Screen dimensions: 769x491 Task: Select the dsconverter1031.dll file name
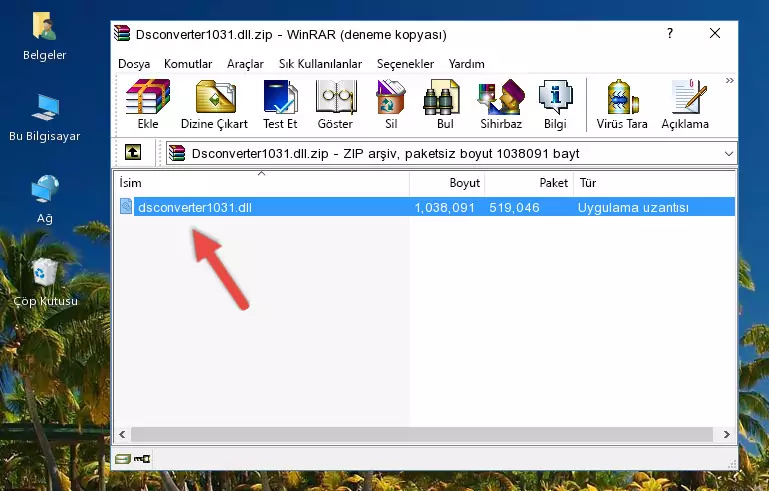[195, 207]
